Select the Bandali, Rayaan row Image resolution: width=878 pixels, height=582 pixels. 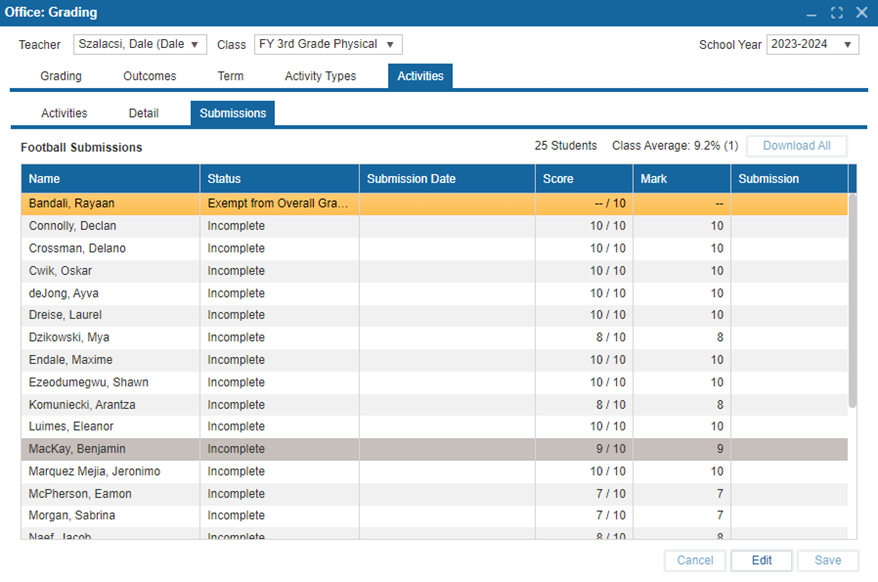click(110, 203)
